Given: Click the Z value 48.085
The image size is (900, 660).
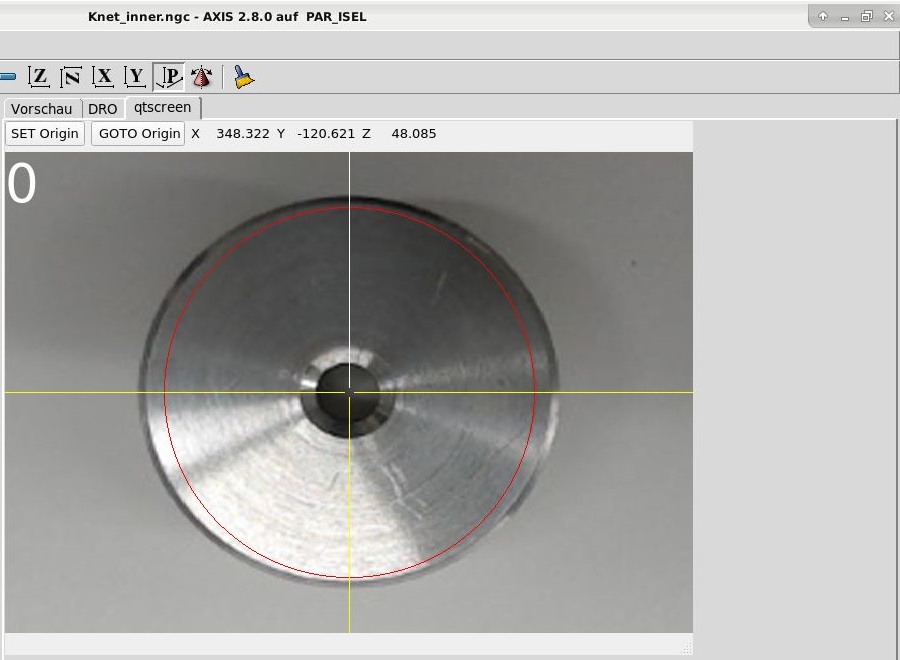Looking at the screenshot, I should tap(414, 134).
